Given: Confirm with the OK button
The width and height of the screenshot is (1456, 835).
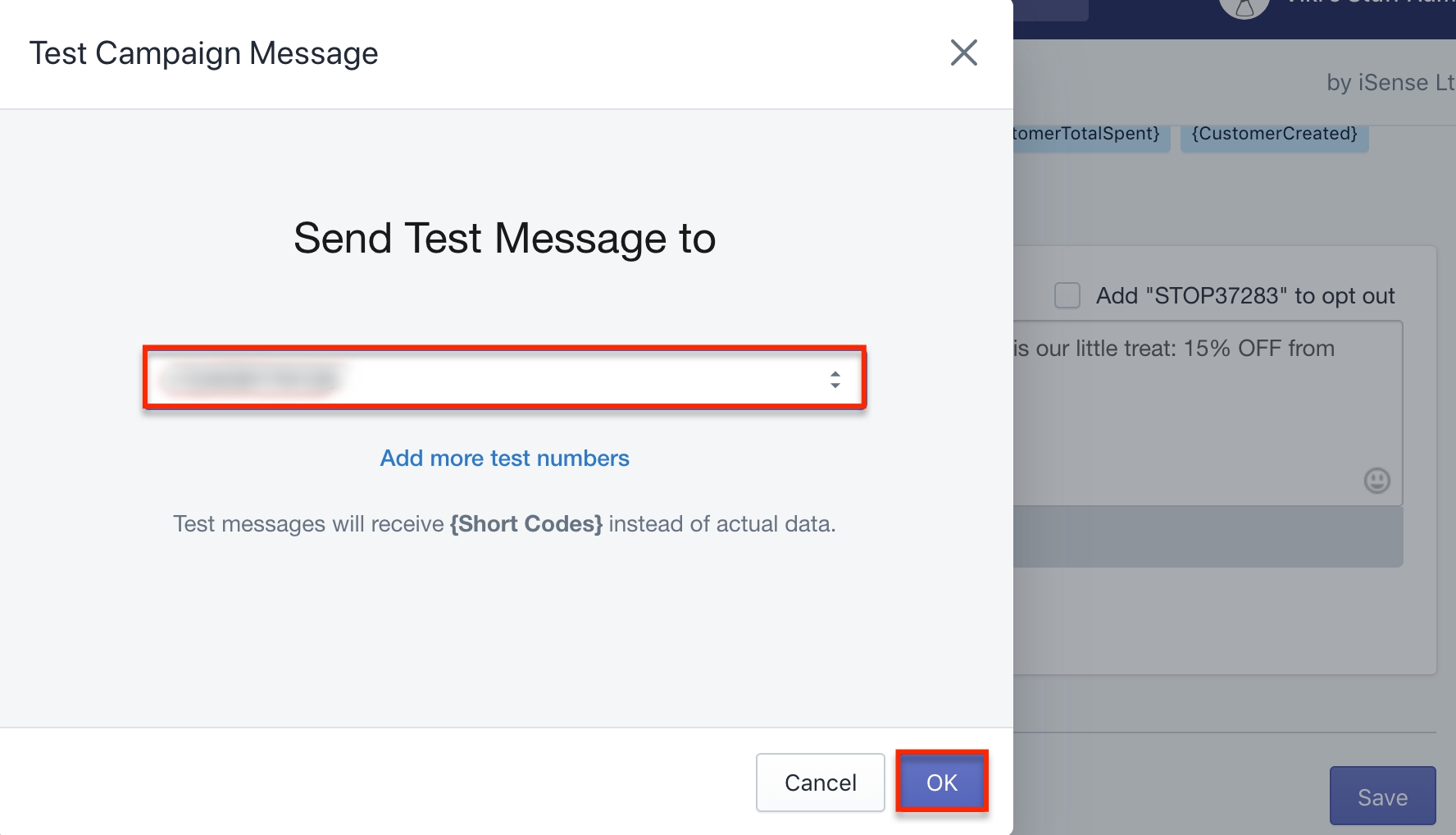Looking at the screenshot, I should [x=941, y=782].
